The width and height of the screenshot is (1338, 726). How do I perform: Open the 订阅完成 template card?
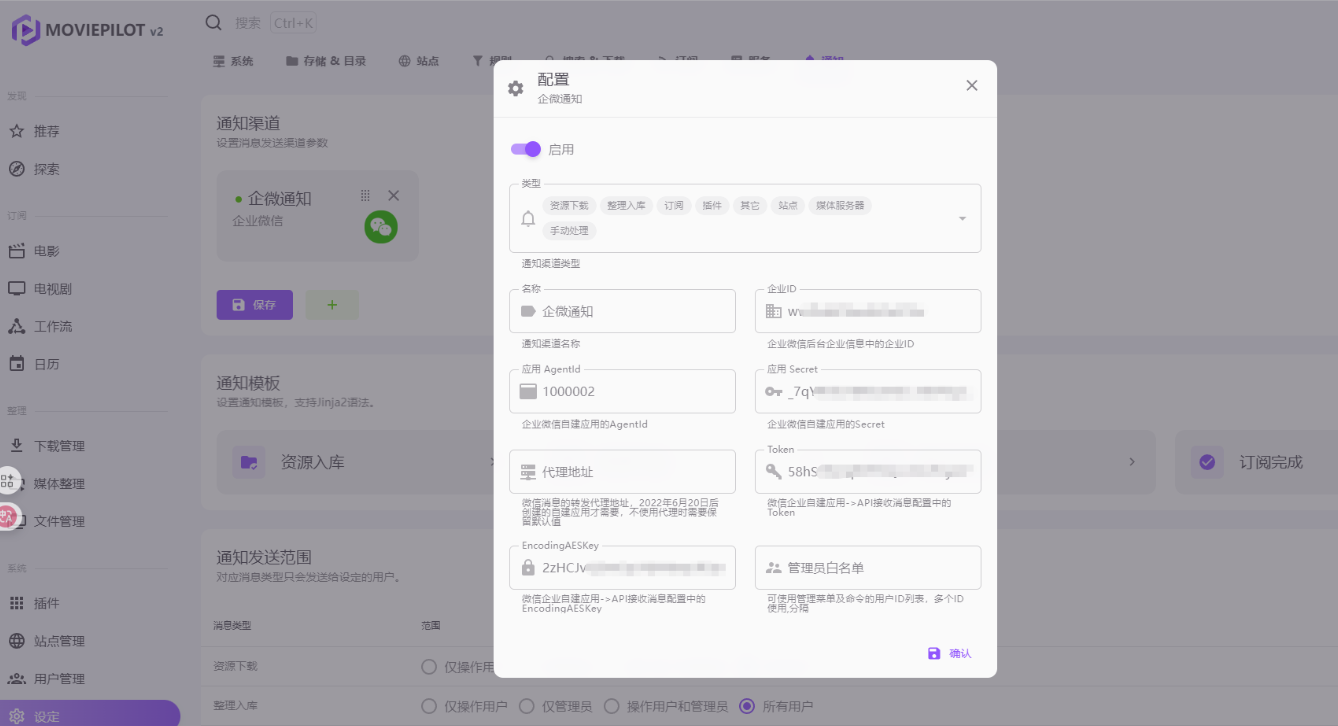pos(1256,462)
